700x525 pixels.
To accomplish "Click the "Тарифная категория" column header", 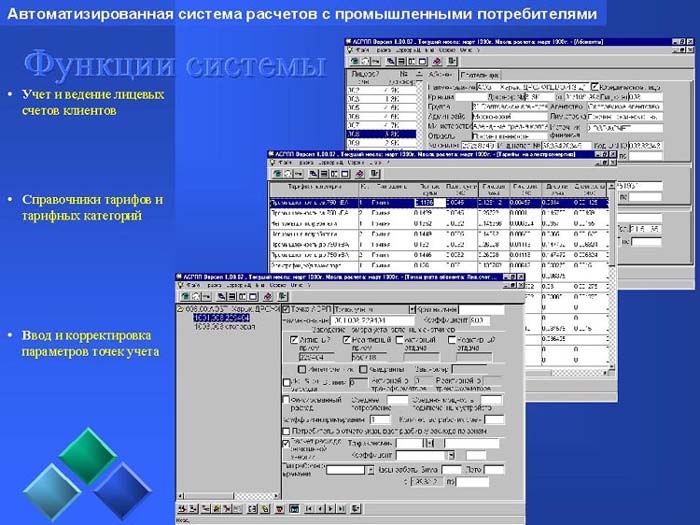I will click(310, 189).
